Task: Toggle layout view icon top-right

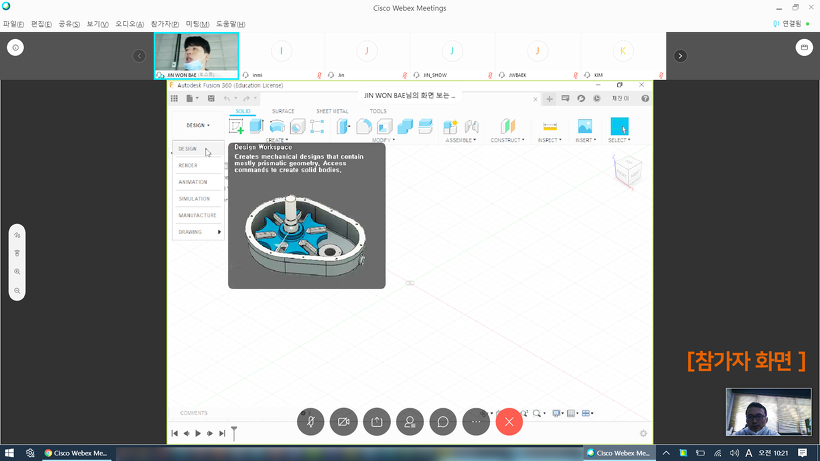Action: [804, 48]
